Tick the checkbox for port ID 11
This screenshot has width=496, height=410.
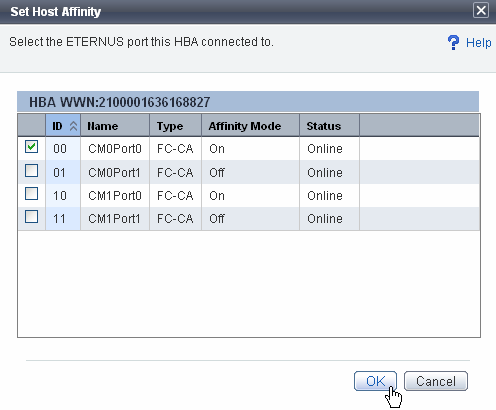point(31,217)
